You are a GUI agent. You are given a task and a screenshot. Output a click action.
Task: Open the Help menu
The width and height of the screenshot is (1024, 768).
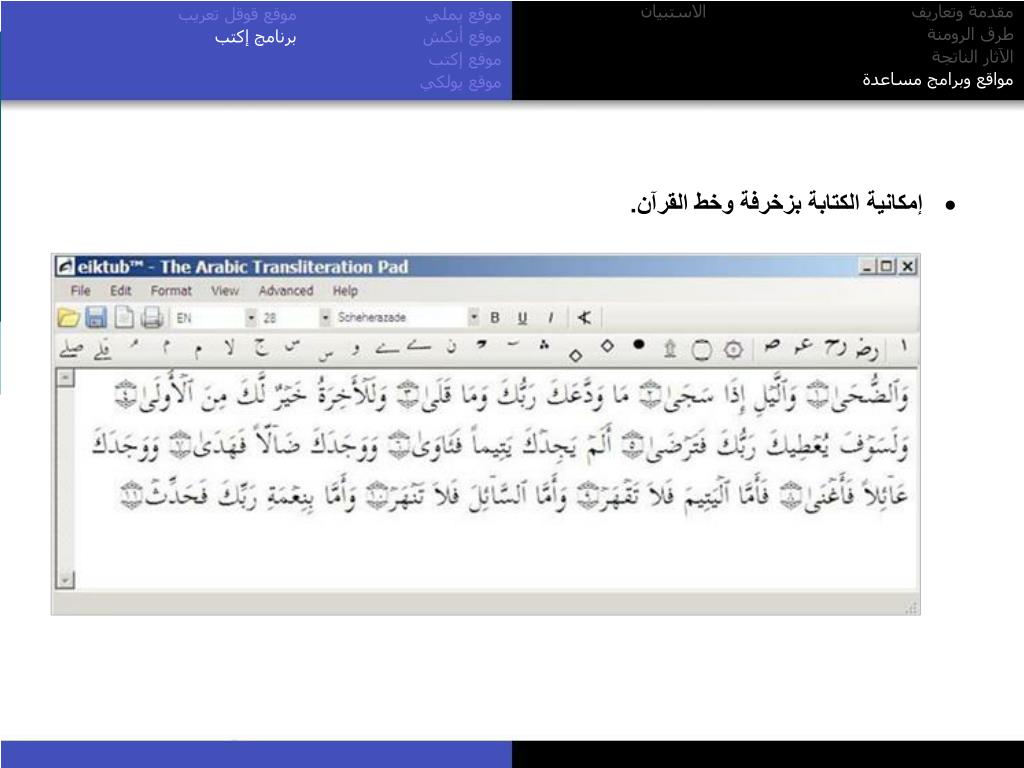[x=345, y=291]
